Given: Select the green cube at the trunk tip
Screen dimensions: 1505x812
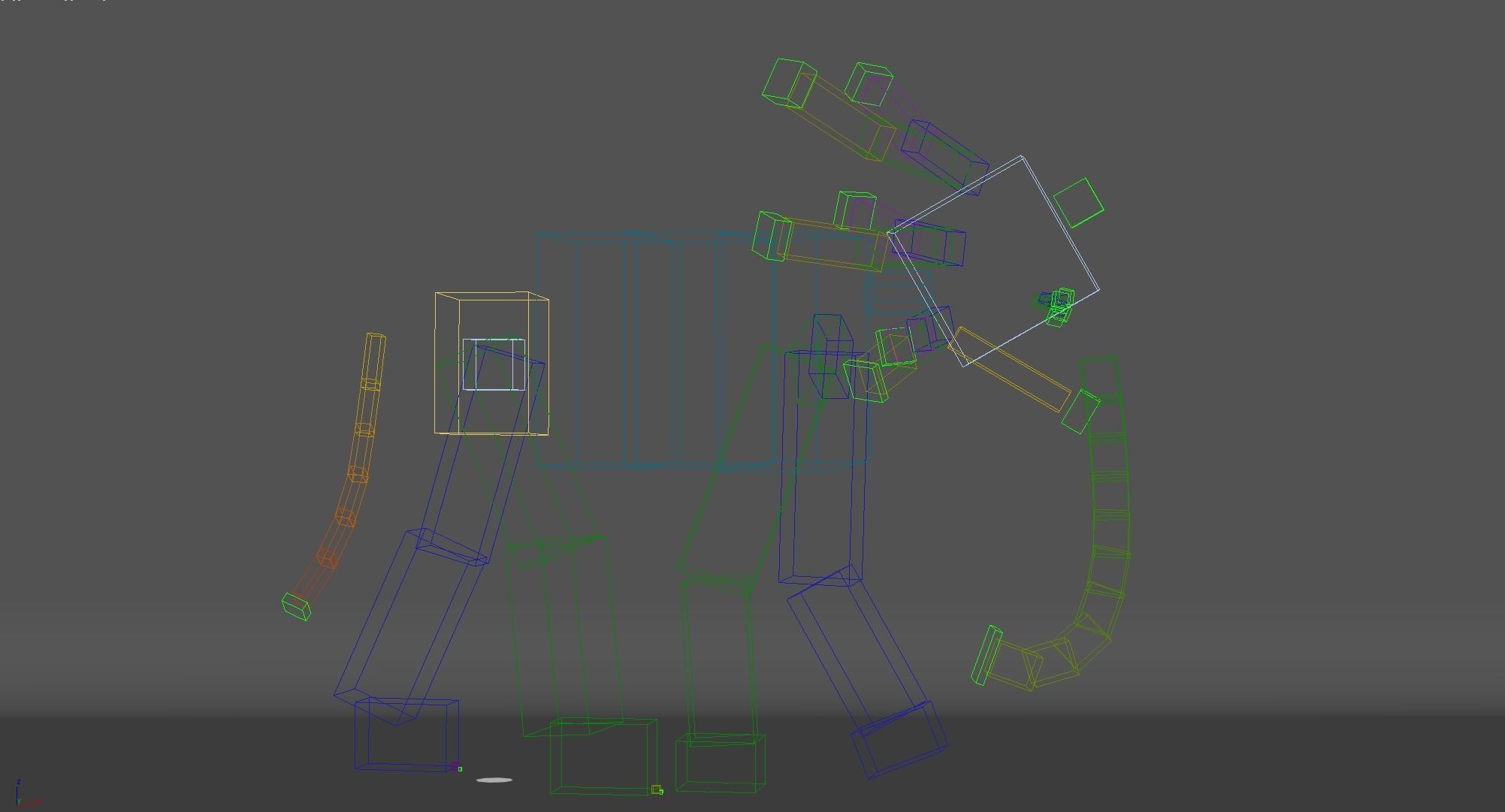Looking at the screenshot, I should coord(987,655).
